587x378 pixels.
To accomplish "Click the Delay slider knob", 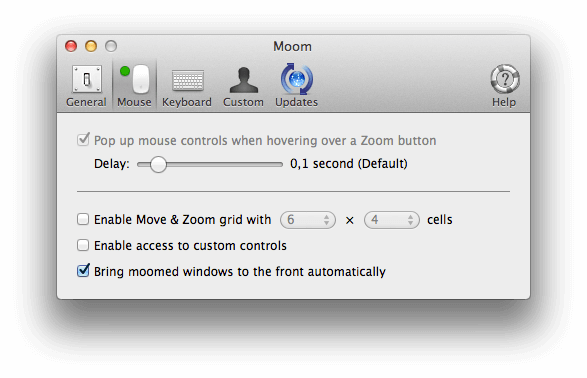I will point(158,164).
